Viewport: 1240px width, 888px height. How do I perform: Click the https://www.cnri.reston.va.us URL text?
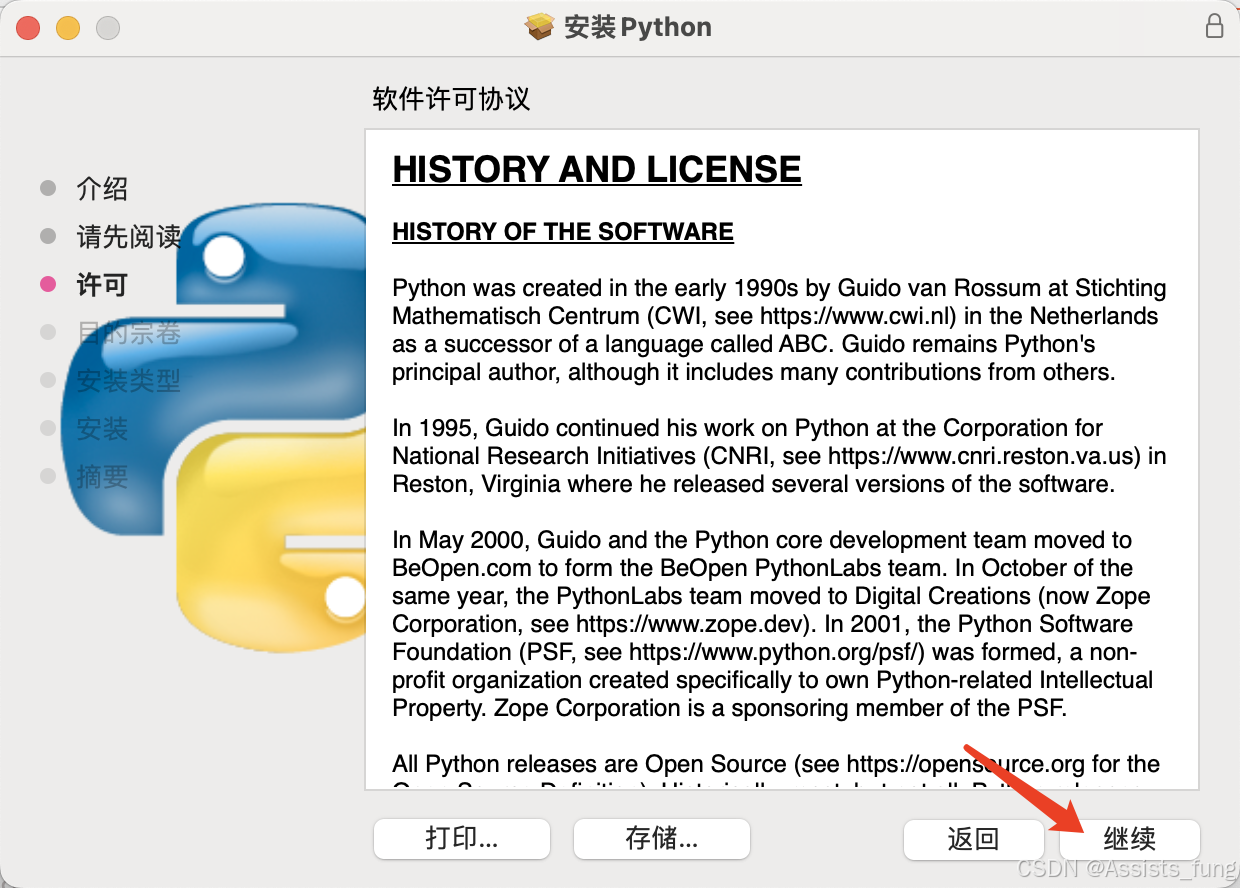click(x=984, y=457)
